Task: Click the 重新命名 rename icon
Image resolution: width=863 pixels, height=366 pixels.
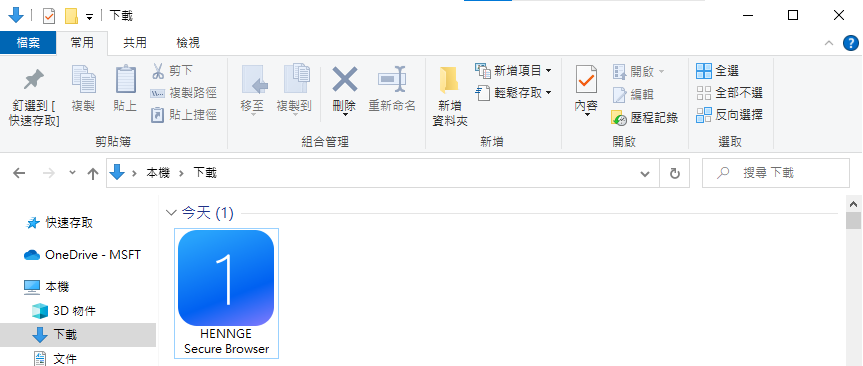Action: pyautogui.click(x=392, y=79)
